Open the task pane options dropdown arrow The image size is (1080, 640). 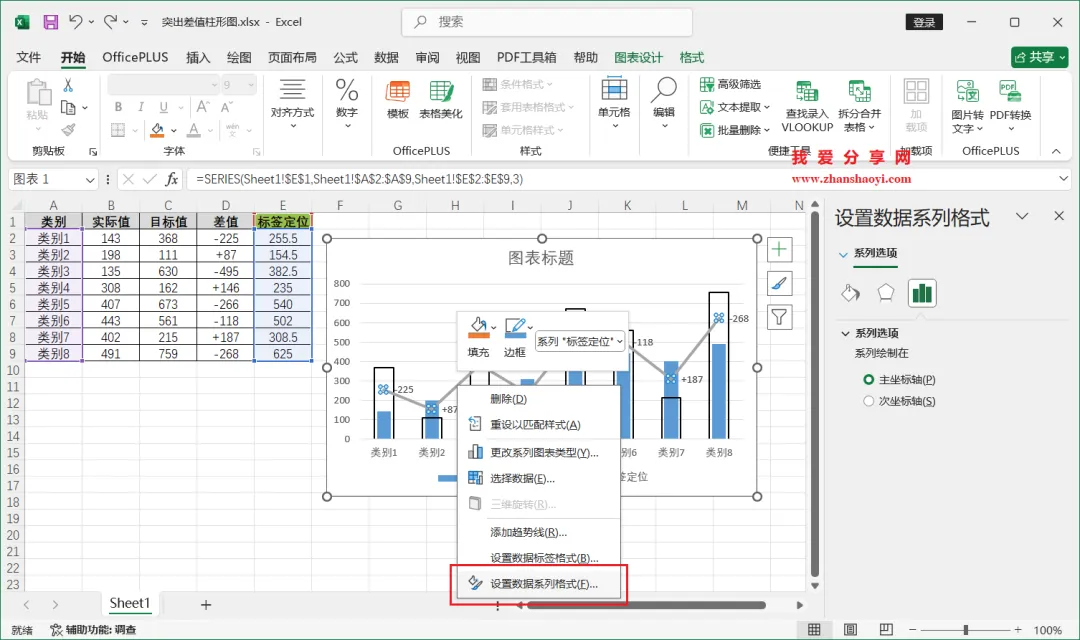(1022, 216)
